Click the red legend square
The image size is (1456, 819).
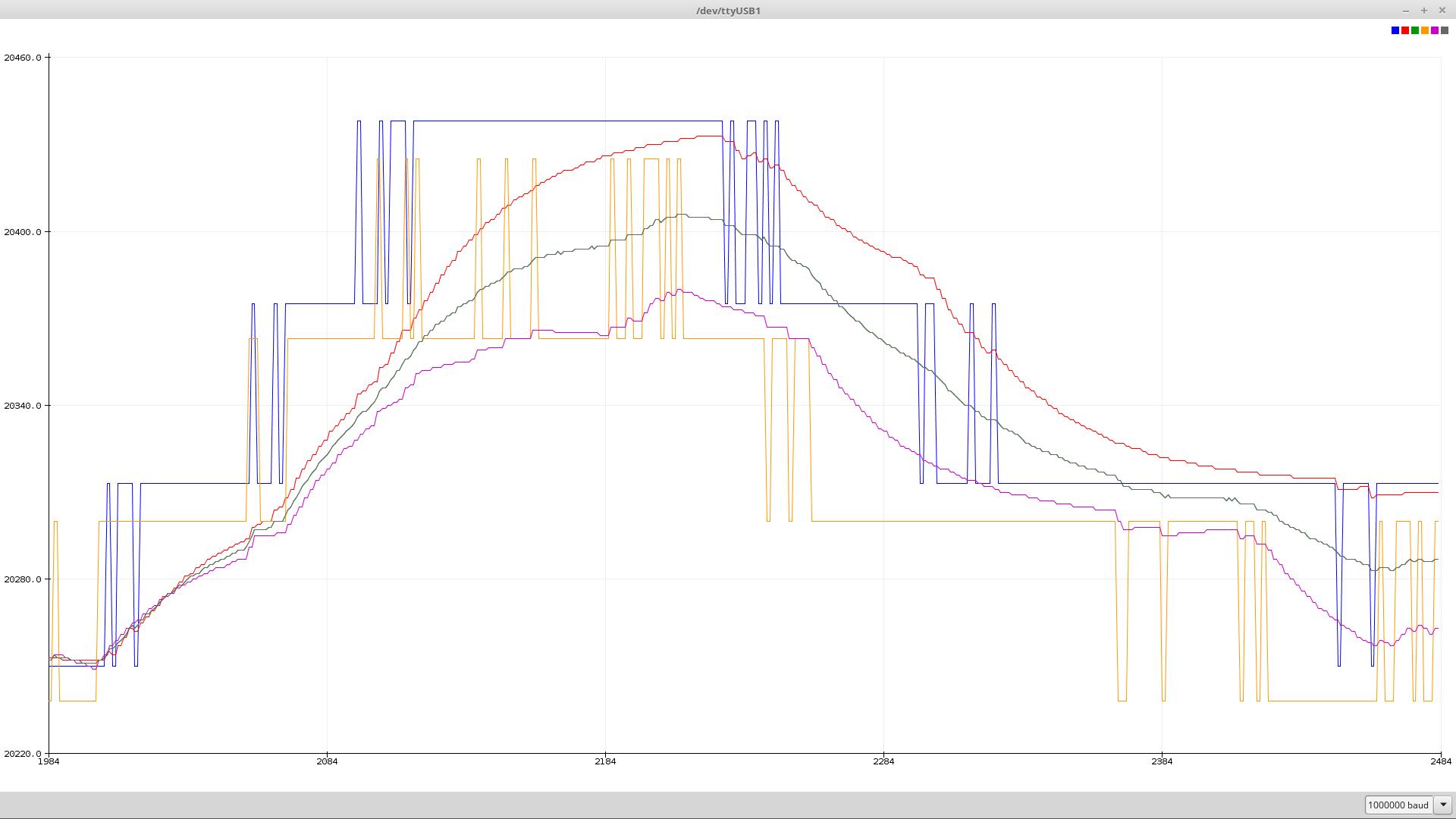coord(1404,30)
